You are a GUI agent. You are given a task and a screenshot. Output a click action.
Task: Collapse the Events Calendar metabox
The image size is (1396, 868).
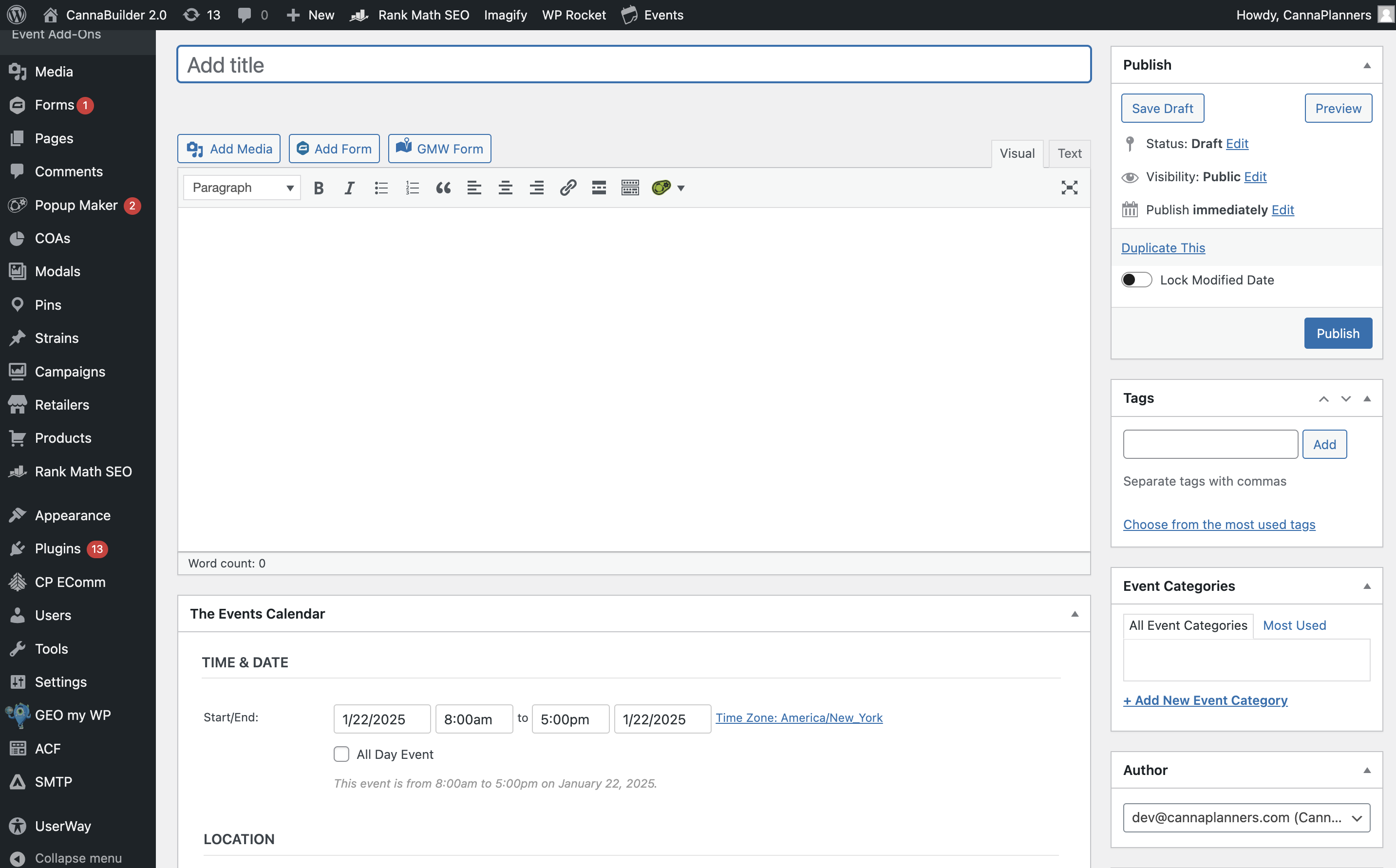click(1075, 614)
